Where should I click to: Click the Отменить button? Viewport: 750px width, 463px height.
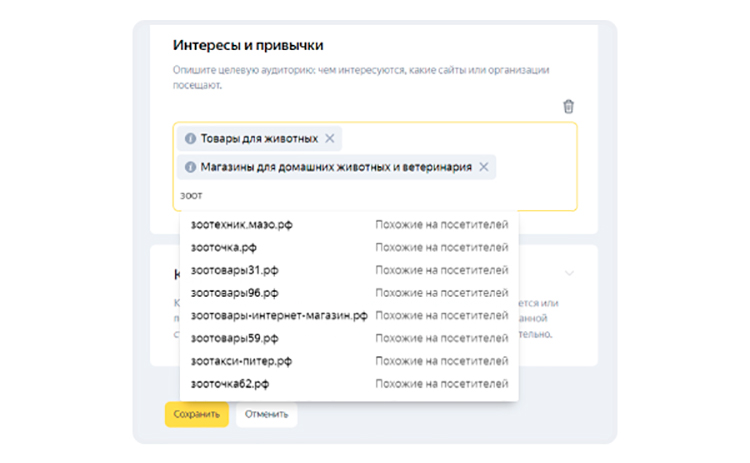[266, 414]
